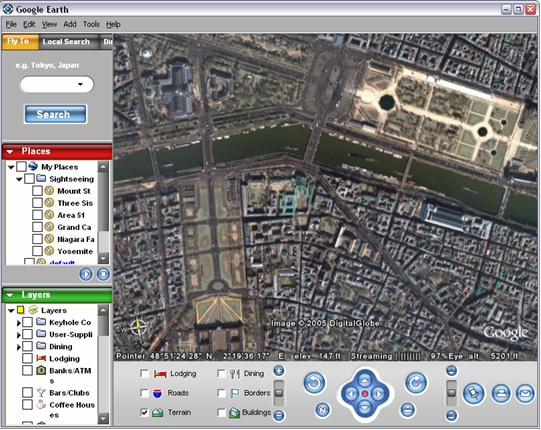Check the Yosemite placemark checkbox
The height and width of the screenshot is (430, 541).
(37, 251)
